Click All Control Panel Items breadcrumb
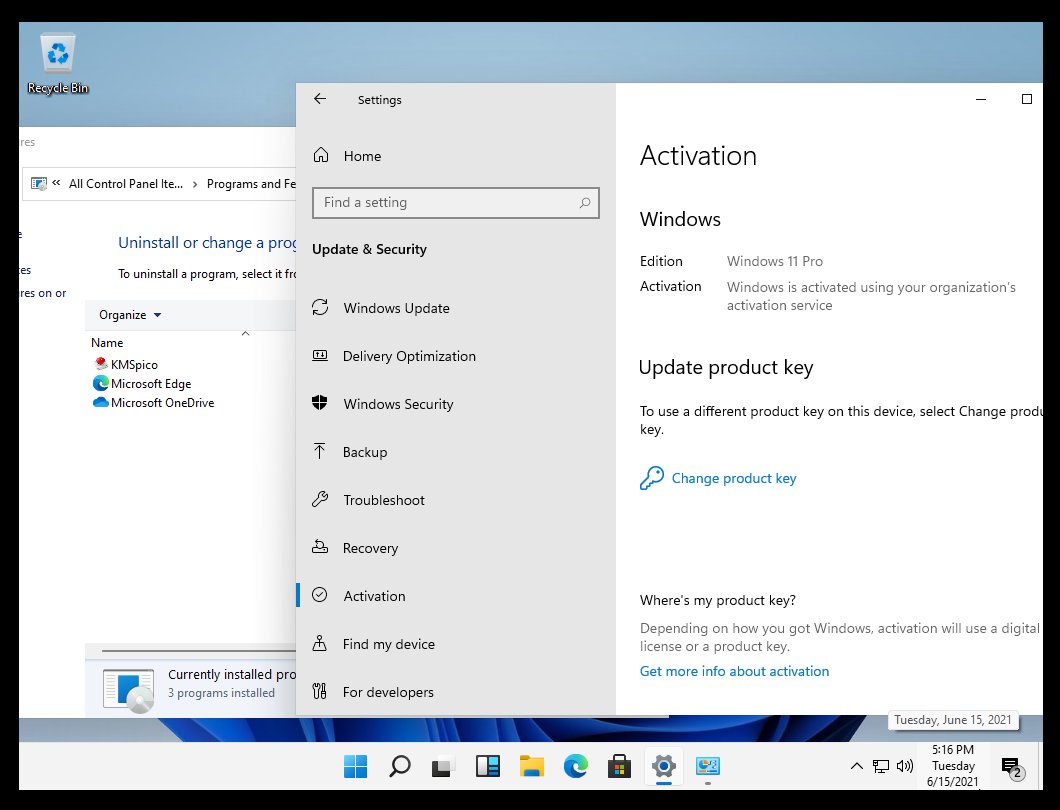This screenshot has height=810, width=1060. pos(126,184)
